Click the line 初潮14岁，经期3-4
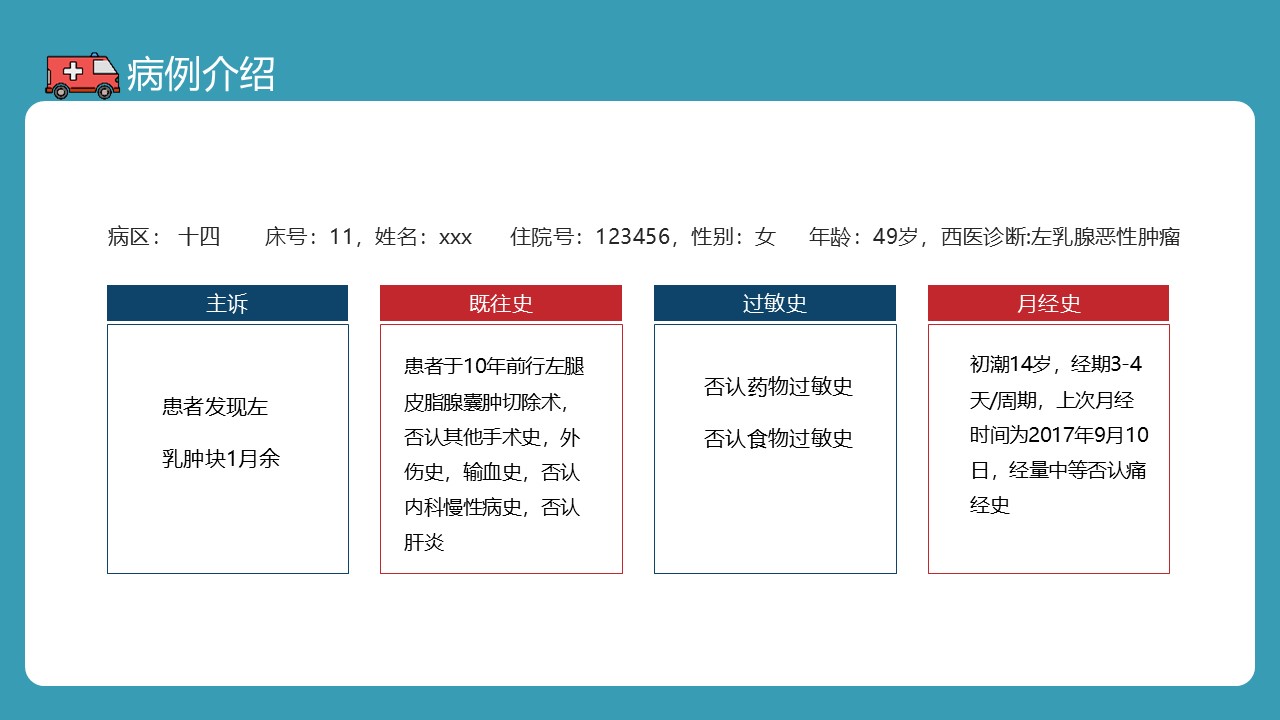1280x720 pixels. [1056, 364]
